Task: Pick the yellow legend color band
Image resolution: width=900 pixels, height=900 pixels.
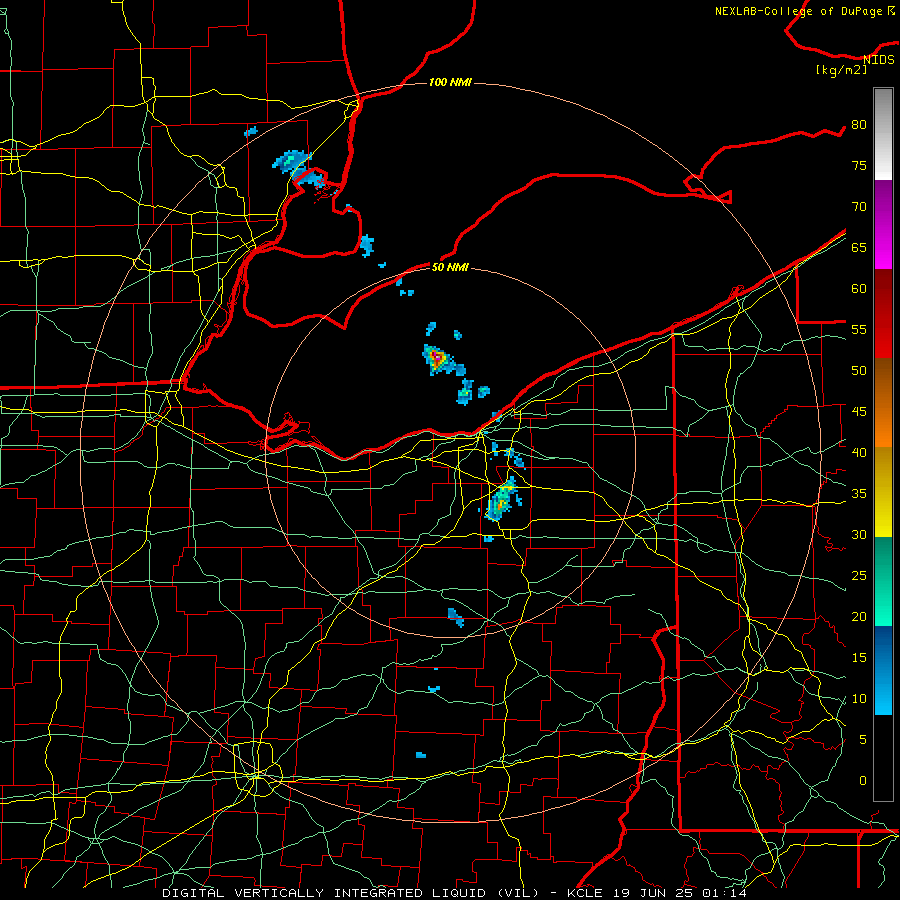Action: coord(883,492)
